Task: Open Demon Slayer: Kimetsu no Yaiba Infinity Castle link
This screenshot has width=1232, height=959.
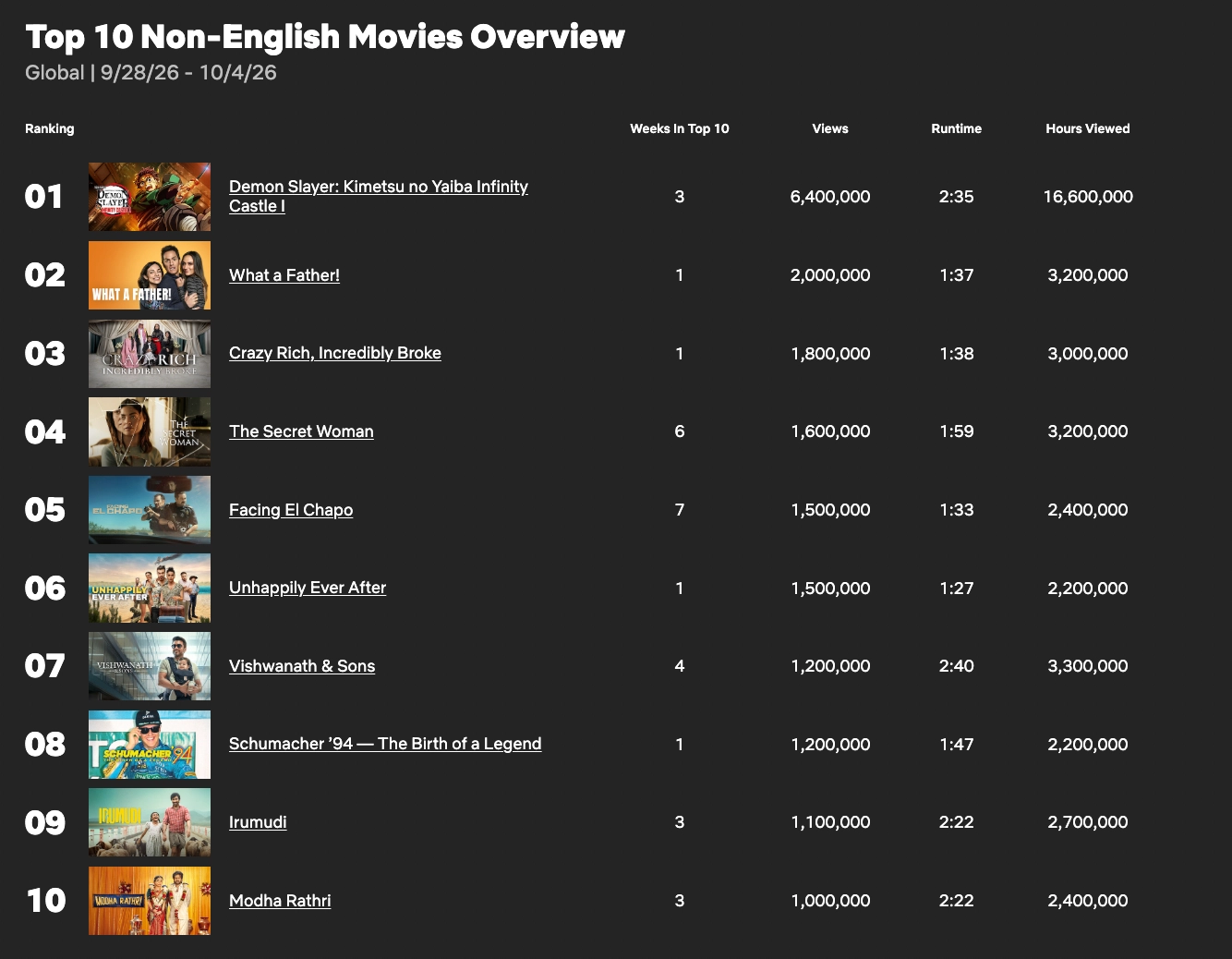Action: [x=379, y=196]
